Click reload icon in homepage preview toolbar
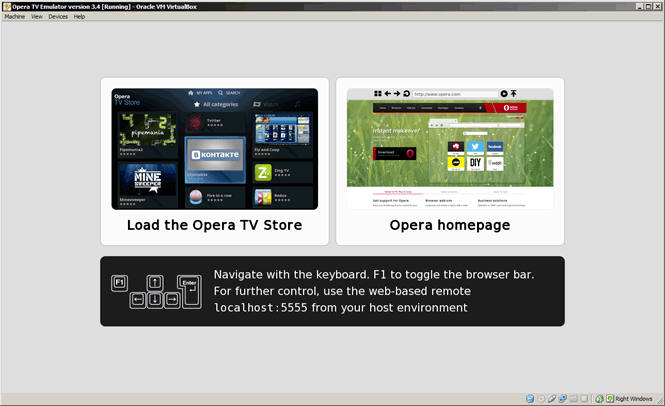The image size is (665, 406). (406, 93)
